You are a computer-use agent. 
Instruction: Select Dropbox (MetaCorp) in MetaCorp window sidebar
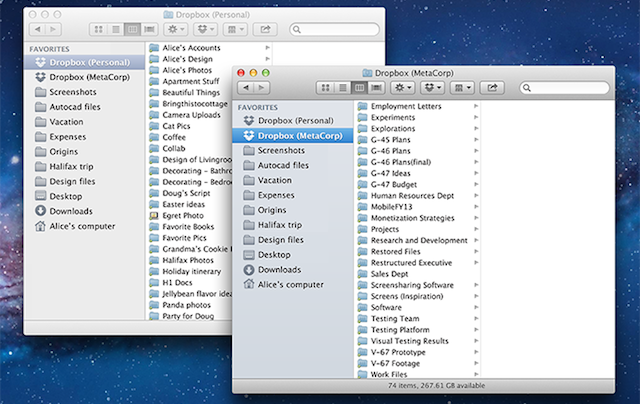click(293, 135)
